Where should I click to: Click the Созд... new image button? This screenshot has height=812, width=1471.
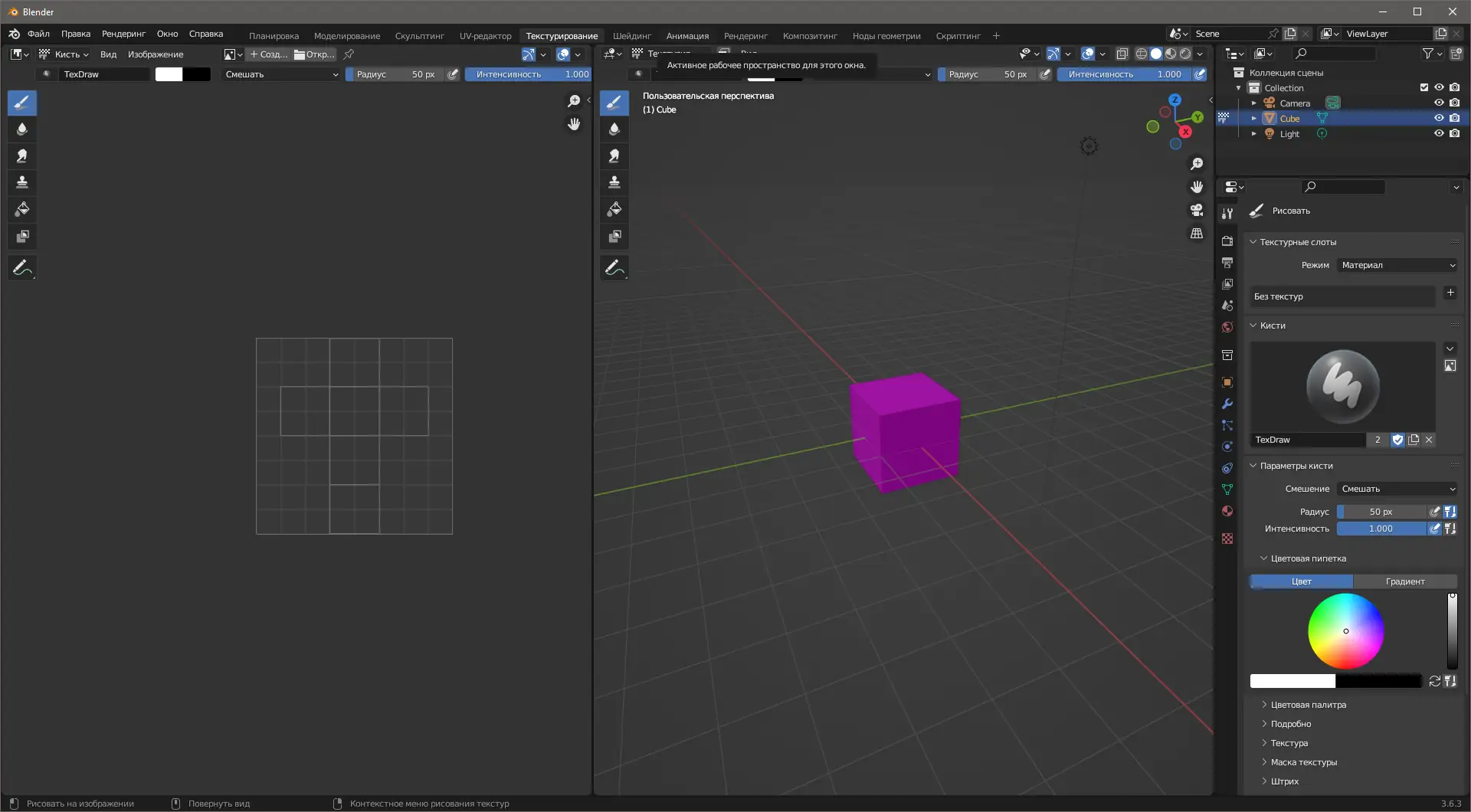click(x=269, y=54)
